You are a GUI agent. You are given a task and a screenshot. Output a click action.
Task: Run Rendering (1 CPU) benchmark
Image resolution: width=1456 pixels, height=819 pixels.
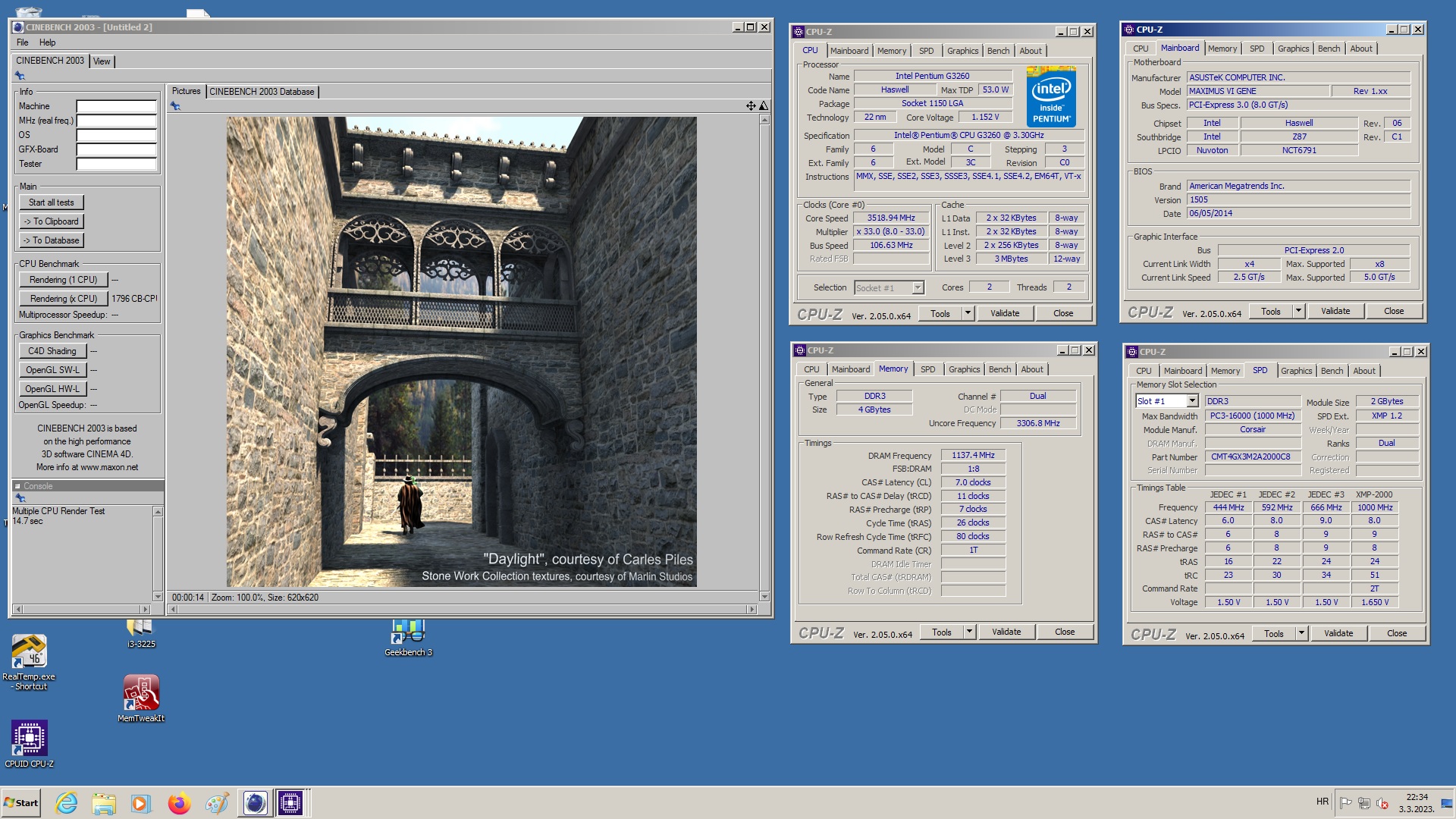[64, 280]
